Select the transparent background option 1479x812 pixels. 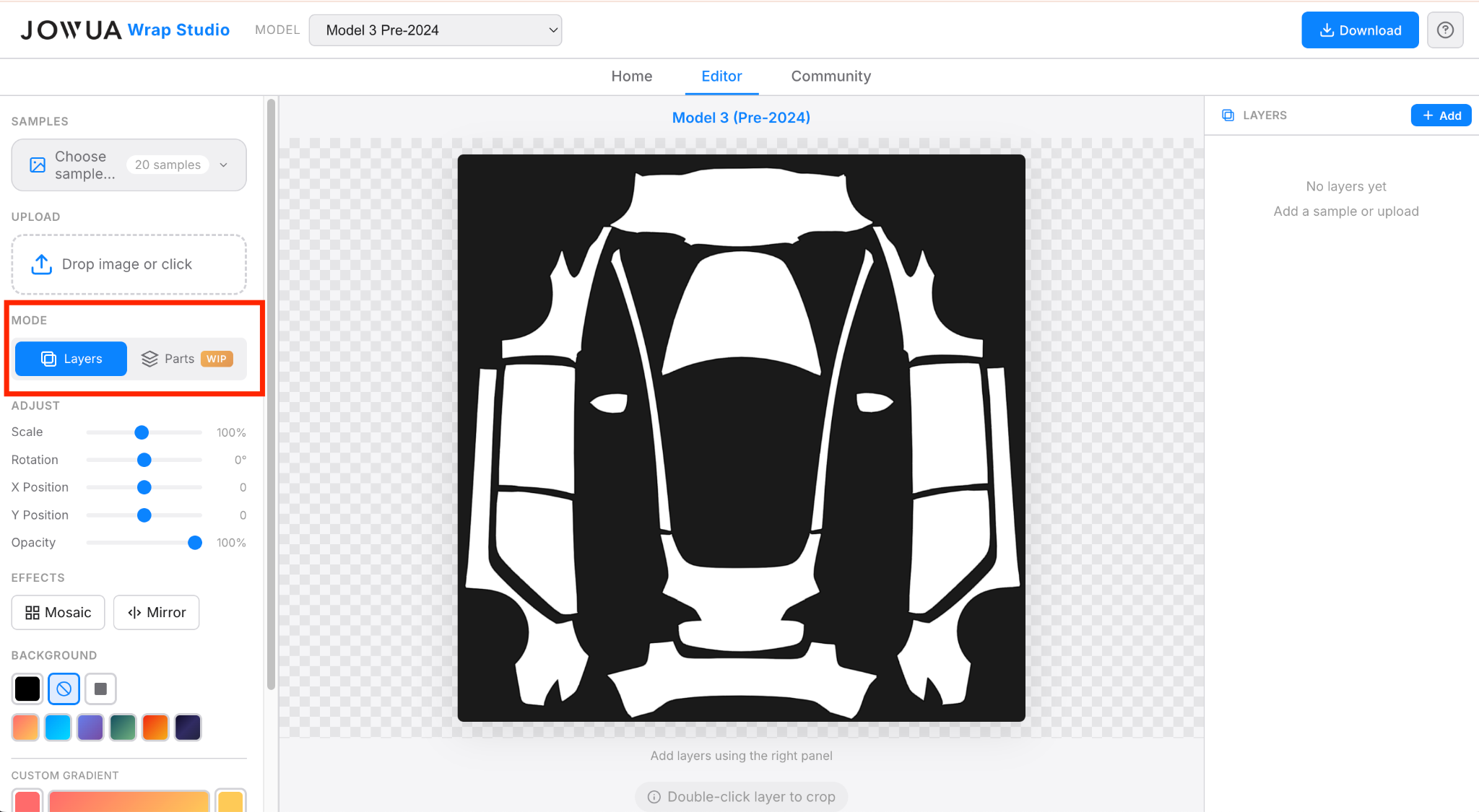click(64, 689)
